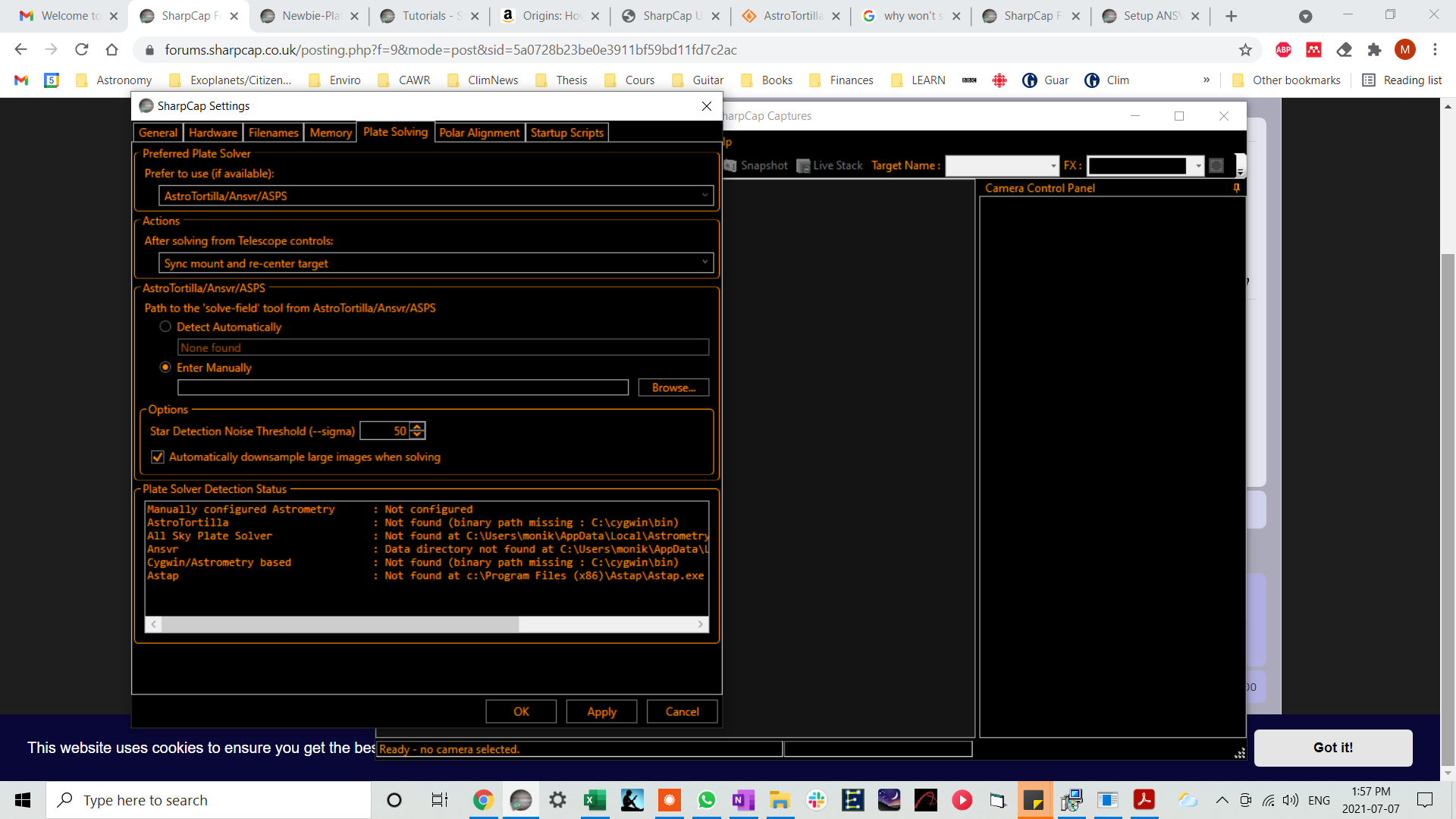Click the taskbar search box
The image size is (1456, 819).
(x=209, y=800)
